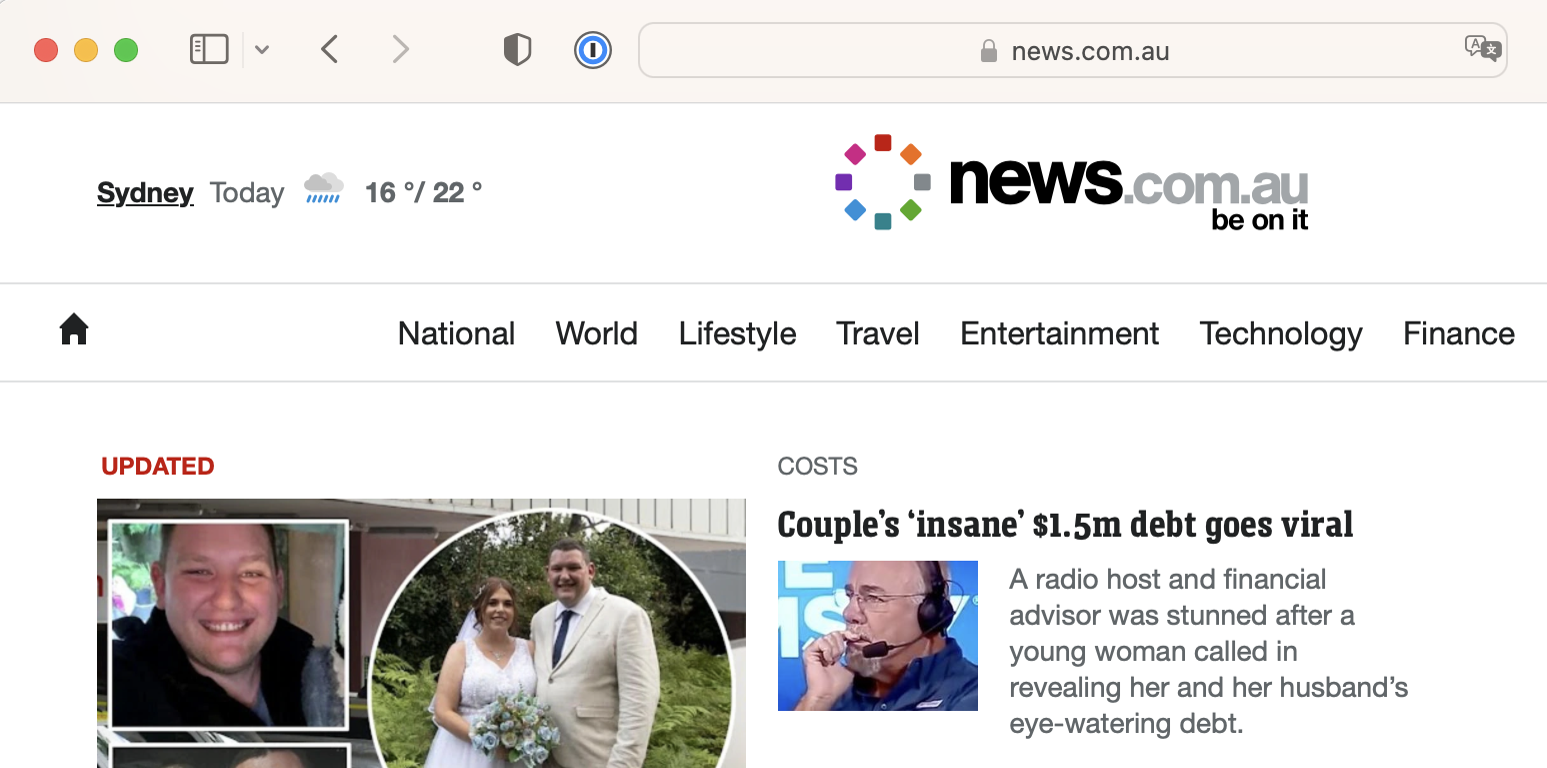The image size is (1547, 768).
Task: Go back to the previous page
Action: 330,49
